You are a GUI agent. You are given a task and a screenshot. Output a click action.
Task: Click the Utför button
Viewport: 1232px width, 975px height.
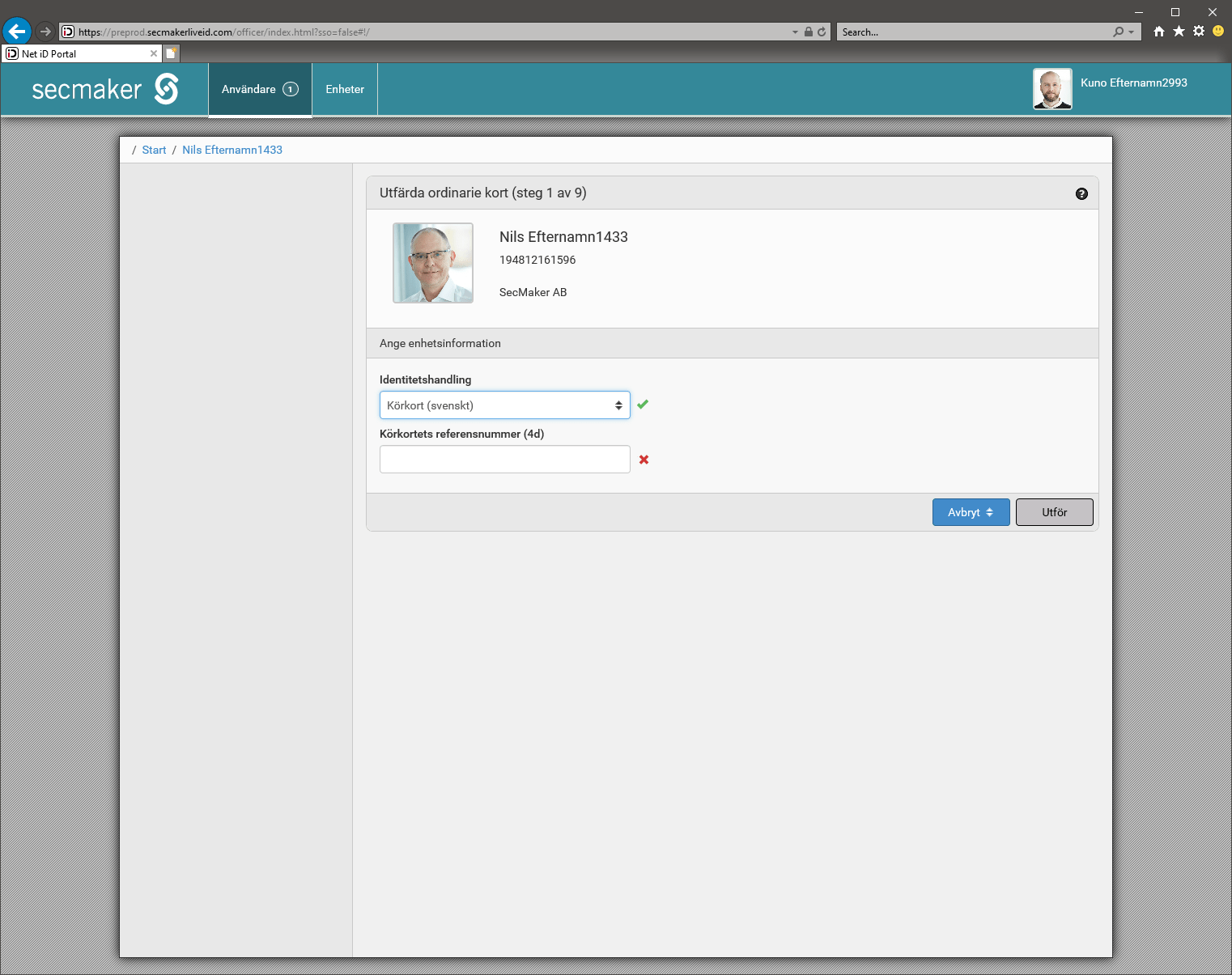1054,512
